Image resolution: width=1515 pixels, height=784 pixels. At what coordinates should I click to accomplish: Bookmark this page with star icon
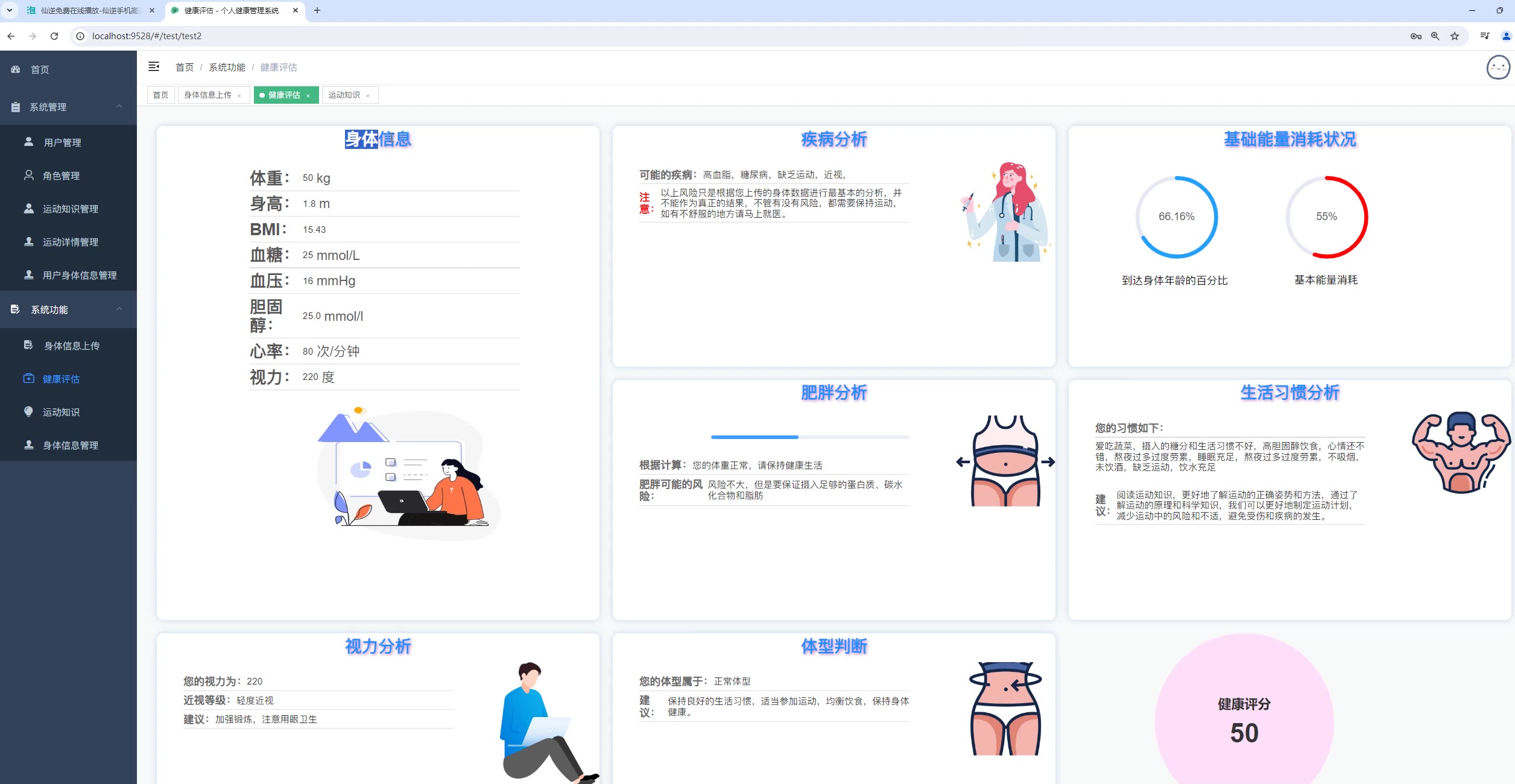[x=1455, y=36]
